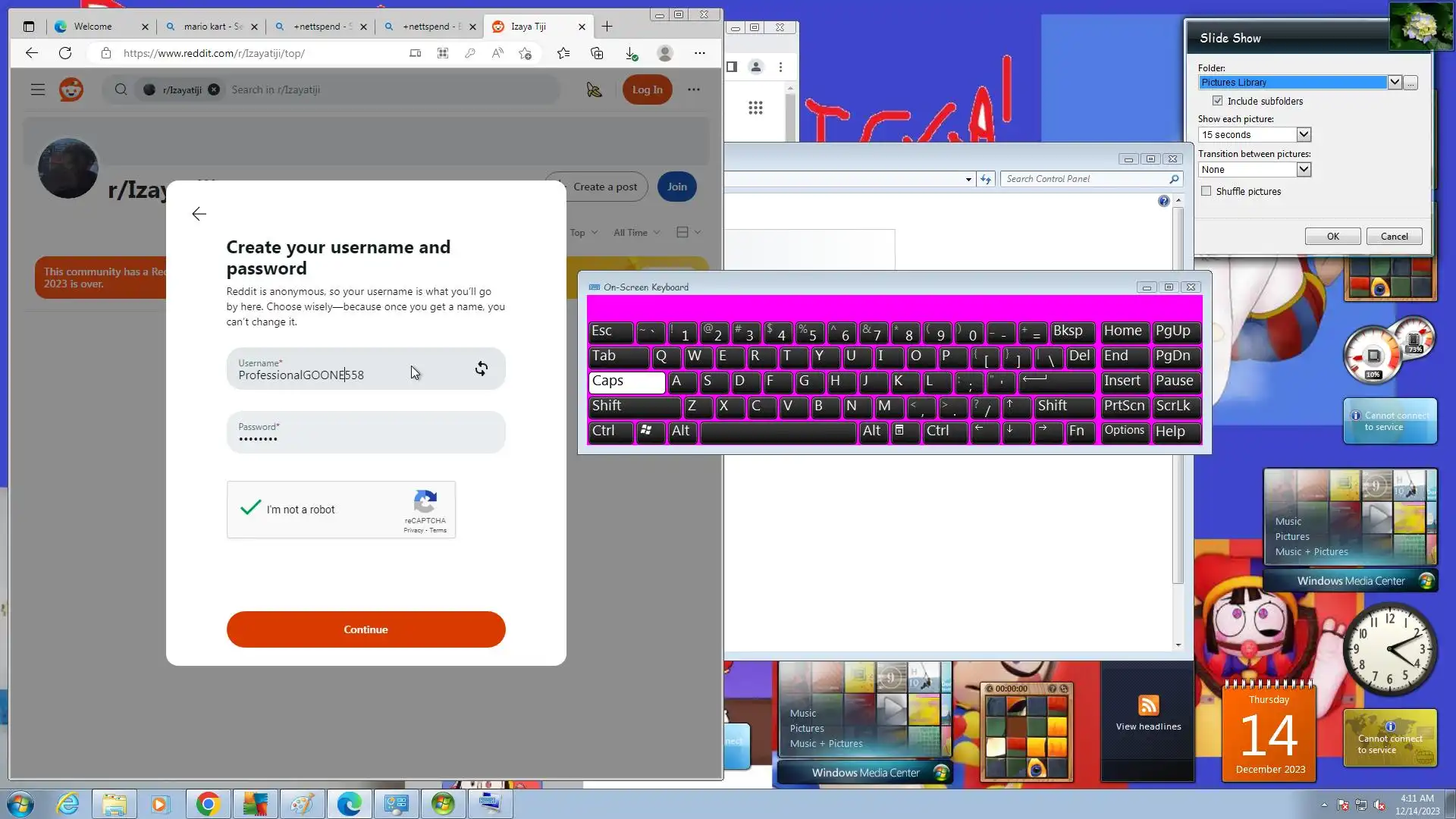1456x819 pixels.
Task: Open Google Chrome from the taskbar
Action: 208,804
